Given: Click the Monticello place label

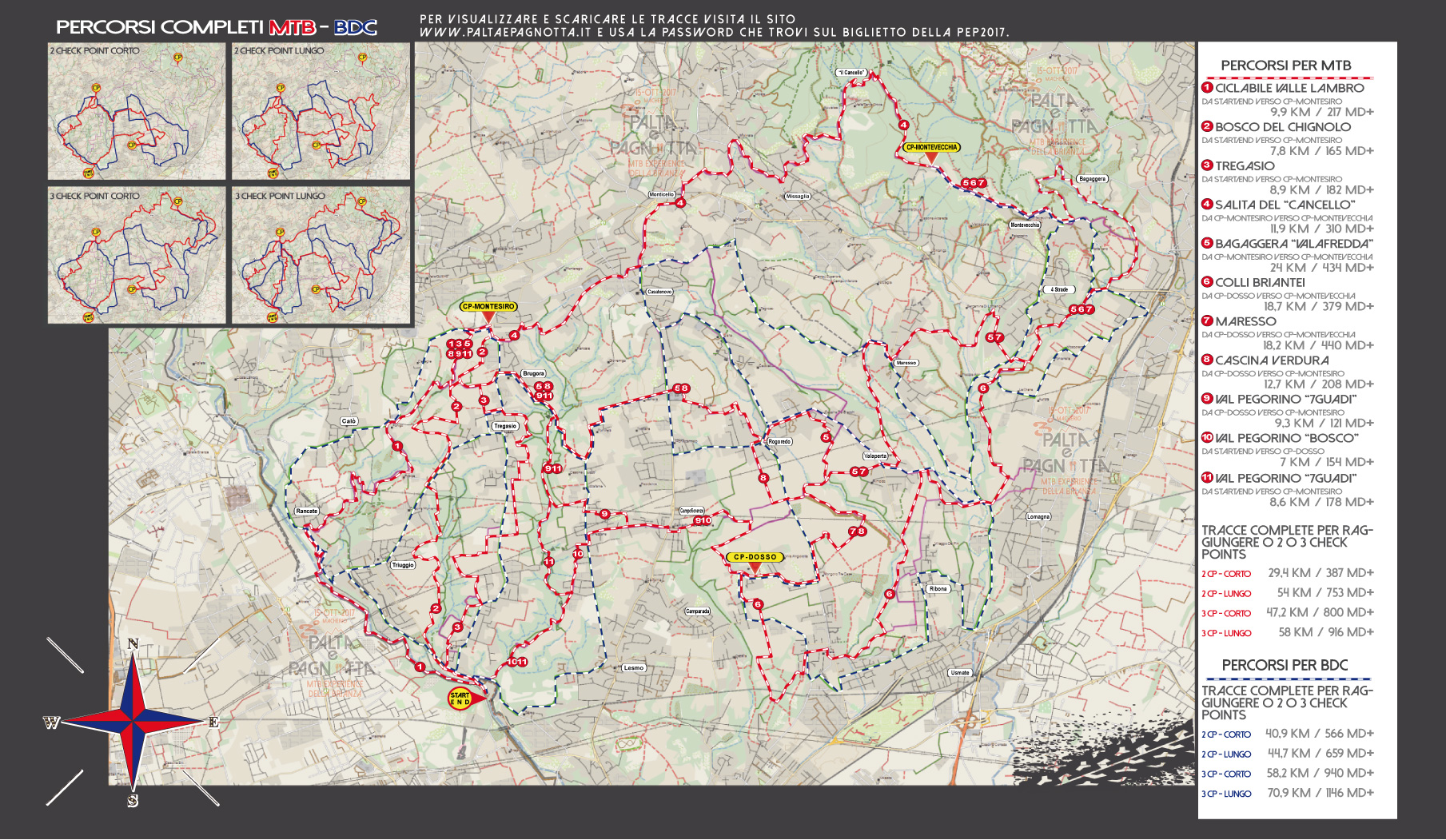Looking at the screenshot, I should point(662,194).
